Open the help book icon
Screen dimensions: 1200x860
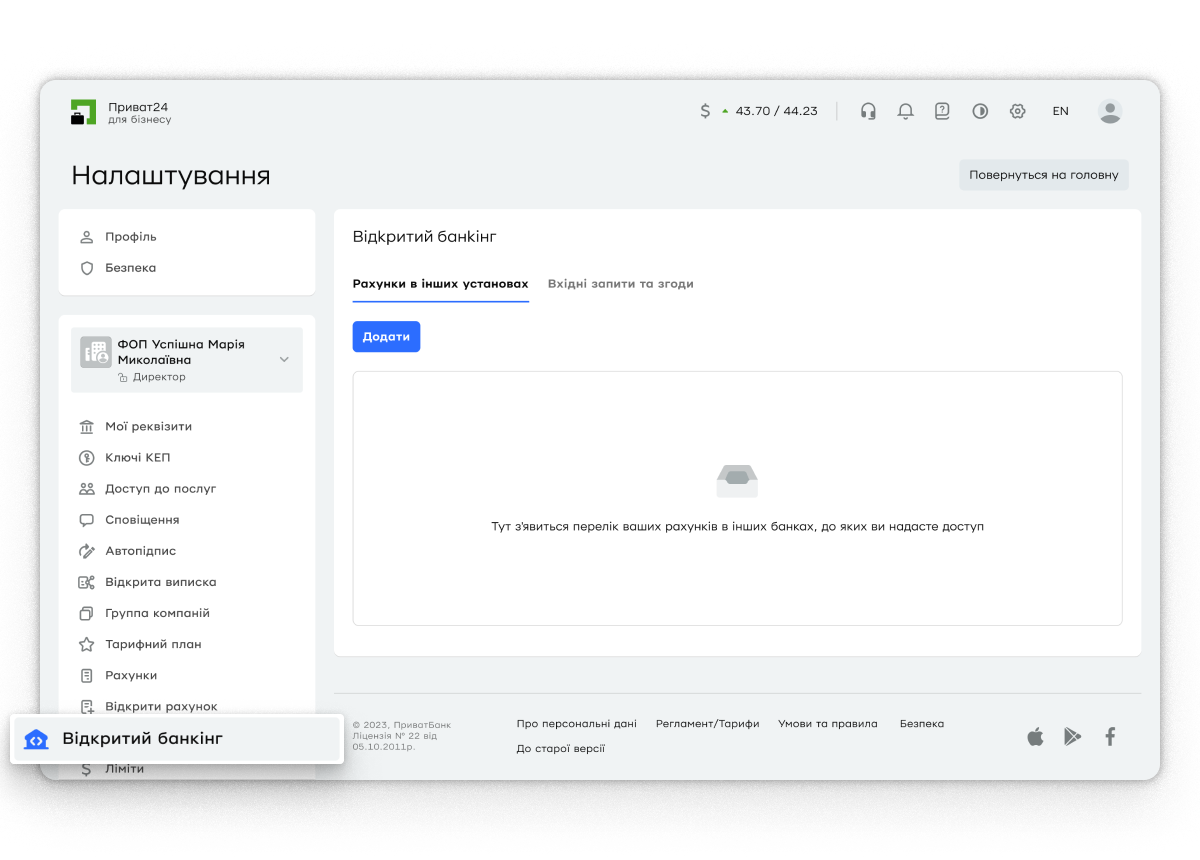click(942, 111)
